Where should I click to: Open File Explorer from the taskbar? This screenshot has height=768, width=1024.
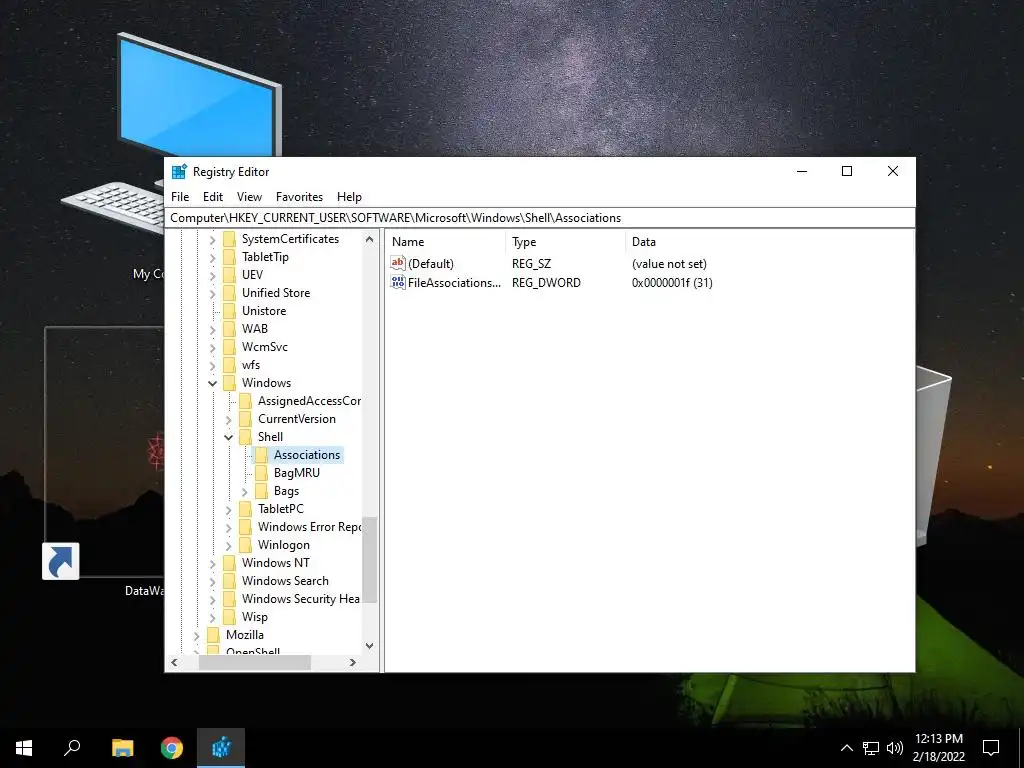122,748
